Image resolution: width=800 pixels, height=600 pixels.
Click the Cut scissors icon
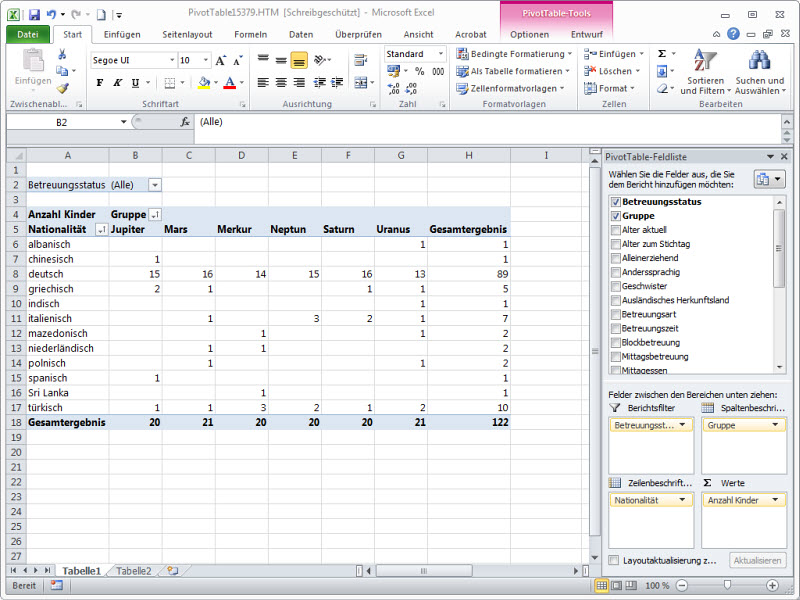point(62,54)
